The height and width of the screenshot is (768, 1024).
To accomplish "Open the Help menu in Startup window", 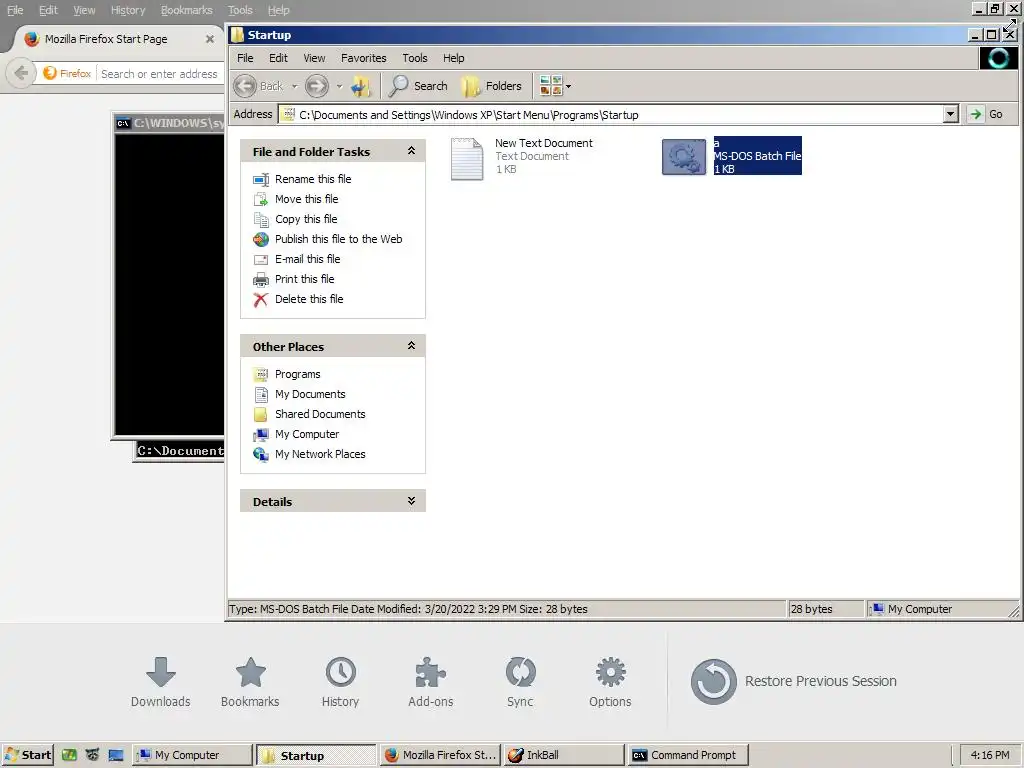I will coord(453,58).
